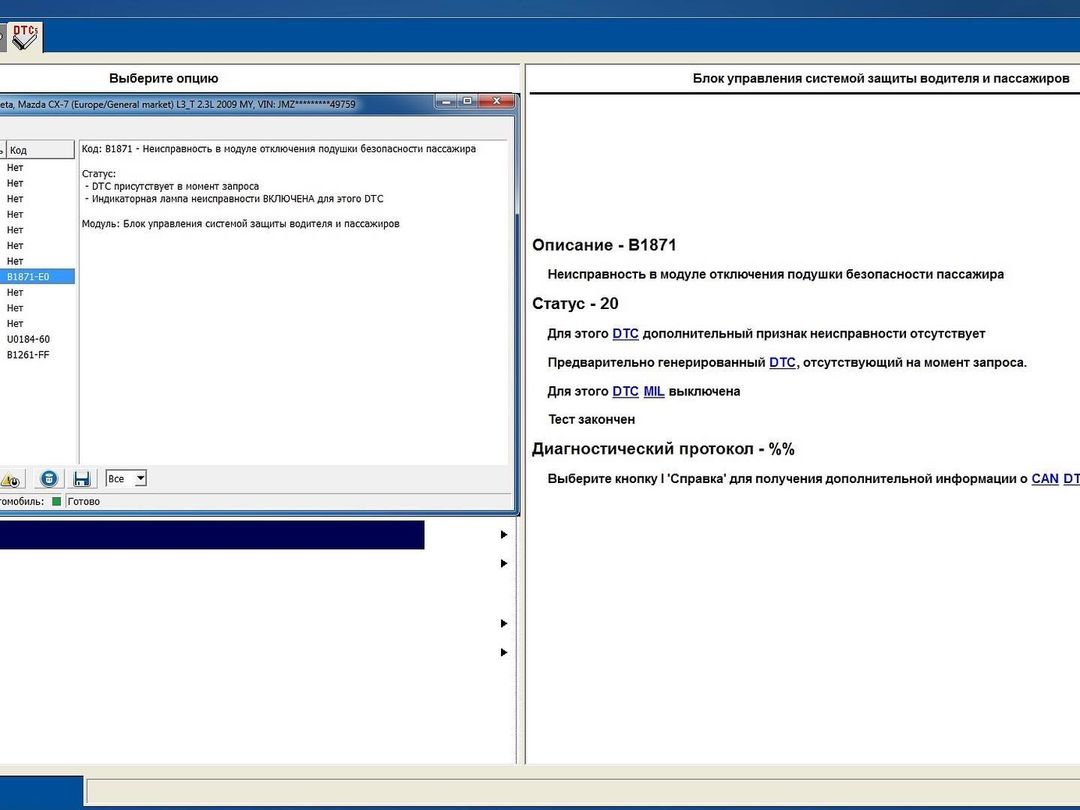Click the green vehicle status indicator square

56,501
